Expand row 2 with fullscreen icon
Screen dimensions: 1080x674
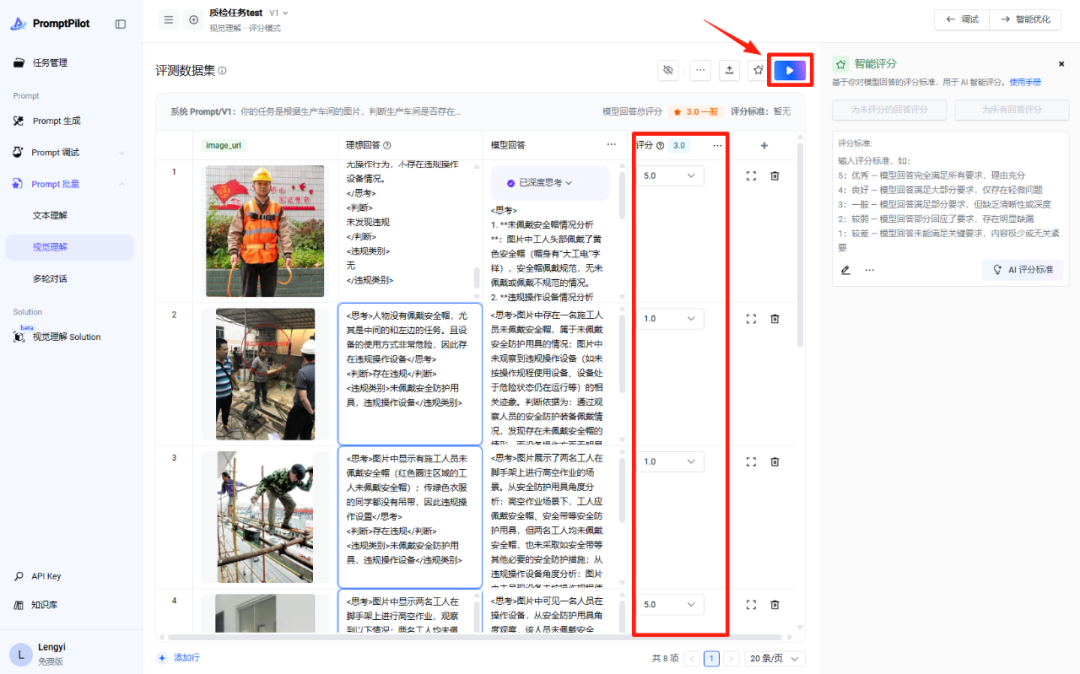coord(751,319)
